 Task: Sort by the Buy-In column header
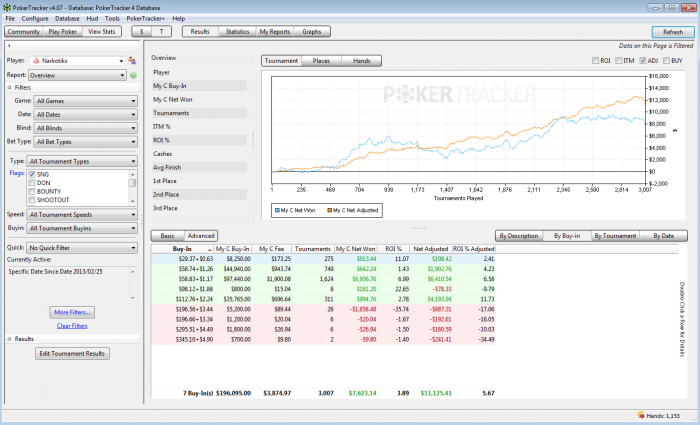(183, 249)
